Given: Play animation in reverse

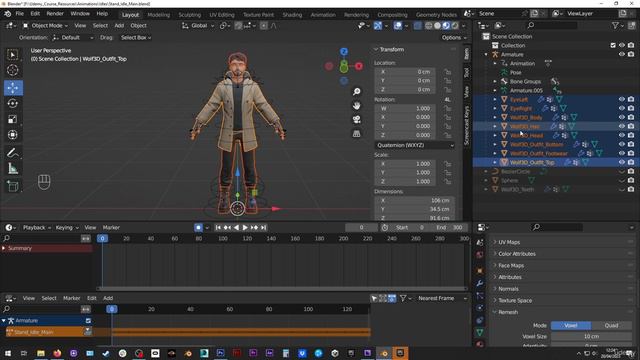Looking at the screenshot, I should pyautogui.click(x=236, y=227).
